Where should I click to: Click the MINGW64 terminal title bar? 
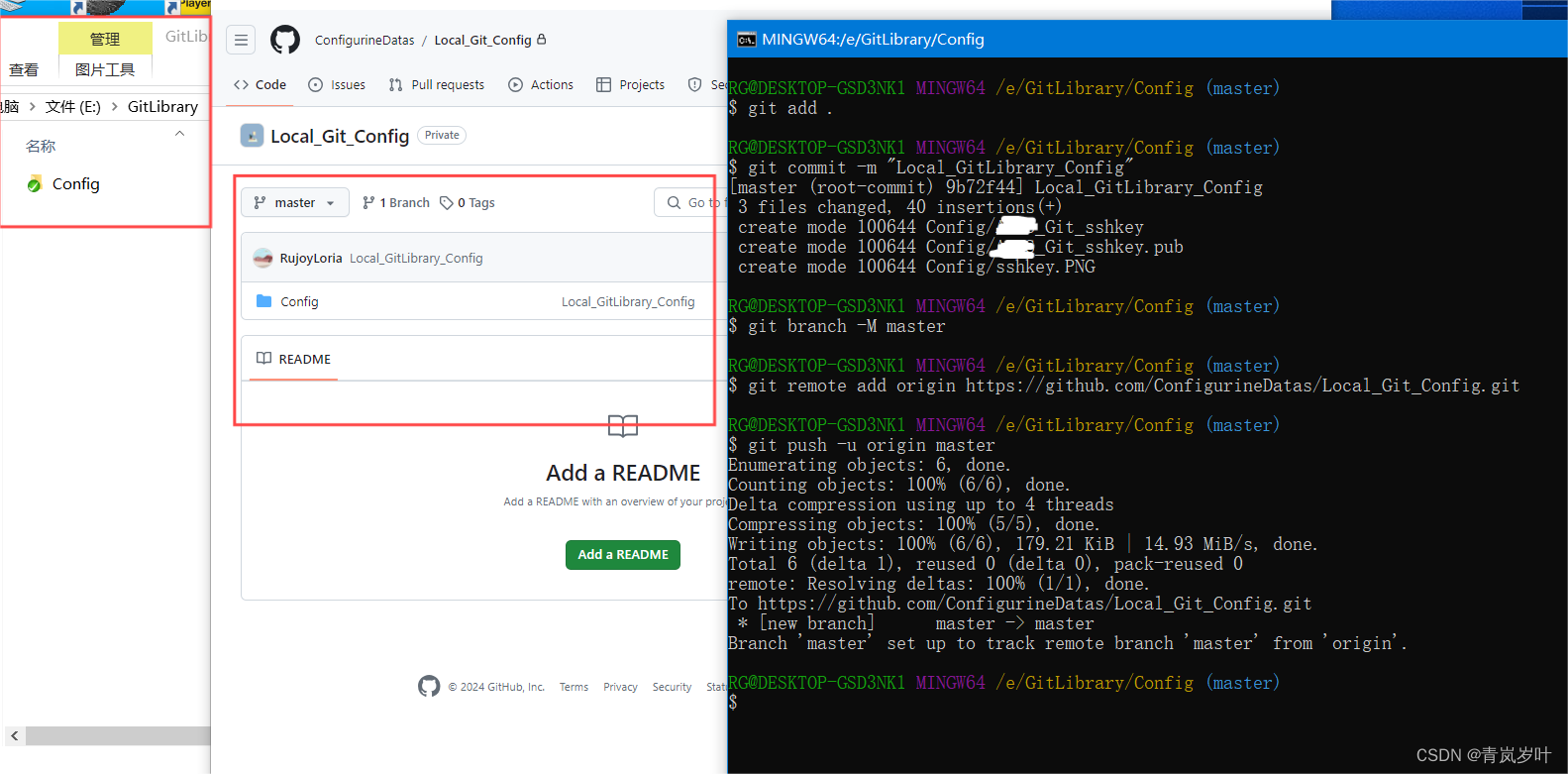(x=1147, y=40)
